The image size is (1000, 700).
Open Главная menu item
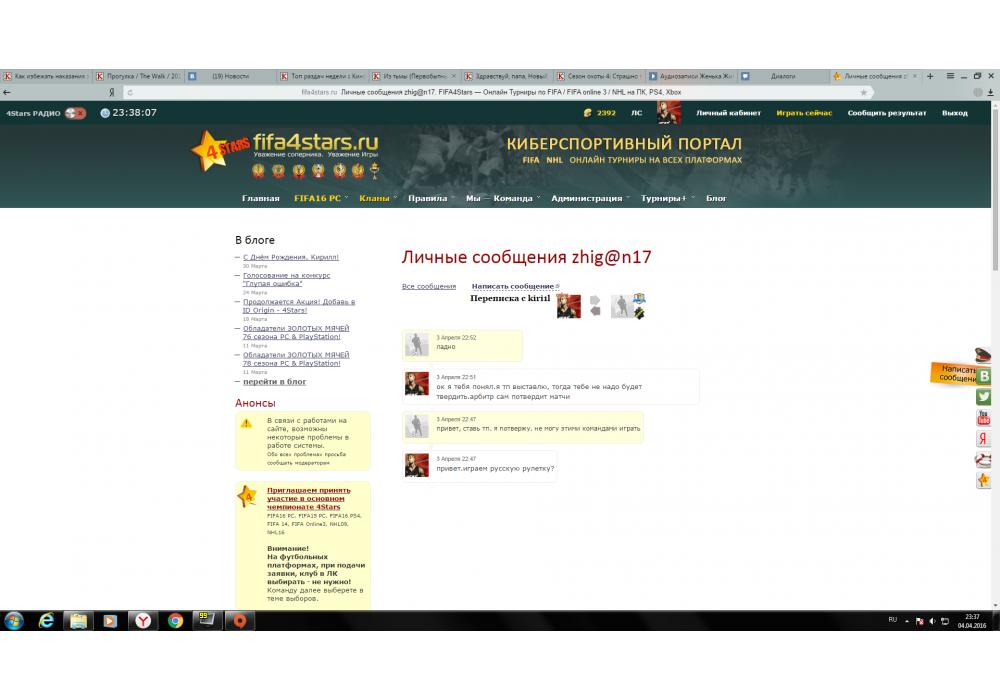[260, 198]
